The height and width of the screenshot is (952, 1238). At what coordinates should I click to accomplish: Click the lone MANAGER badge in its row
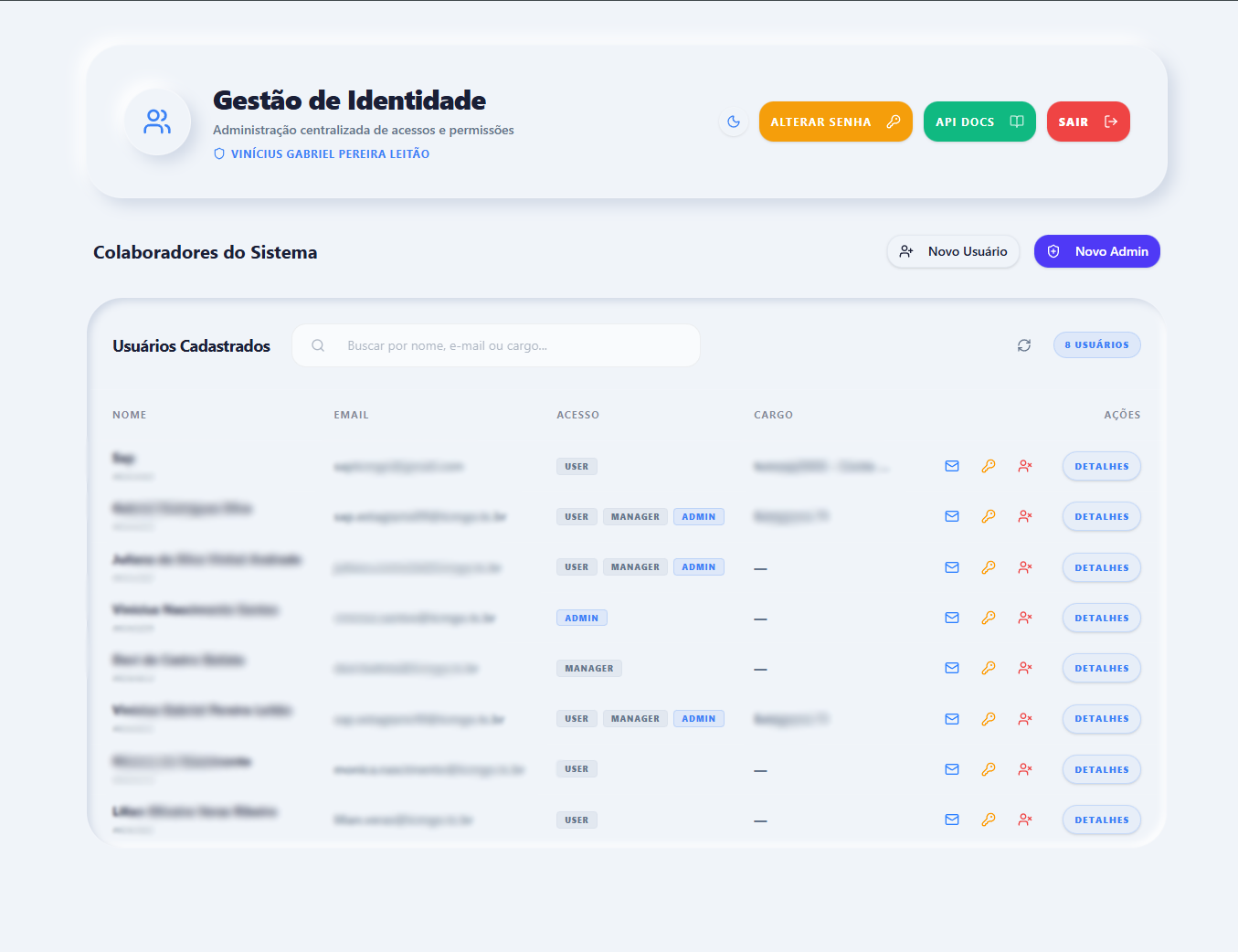589,669
